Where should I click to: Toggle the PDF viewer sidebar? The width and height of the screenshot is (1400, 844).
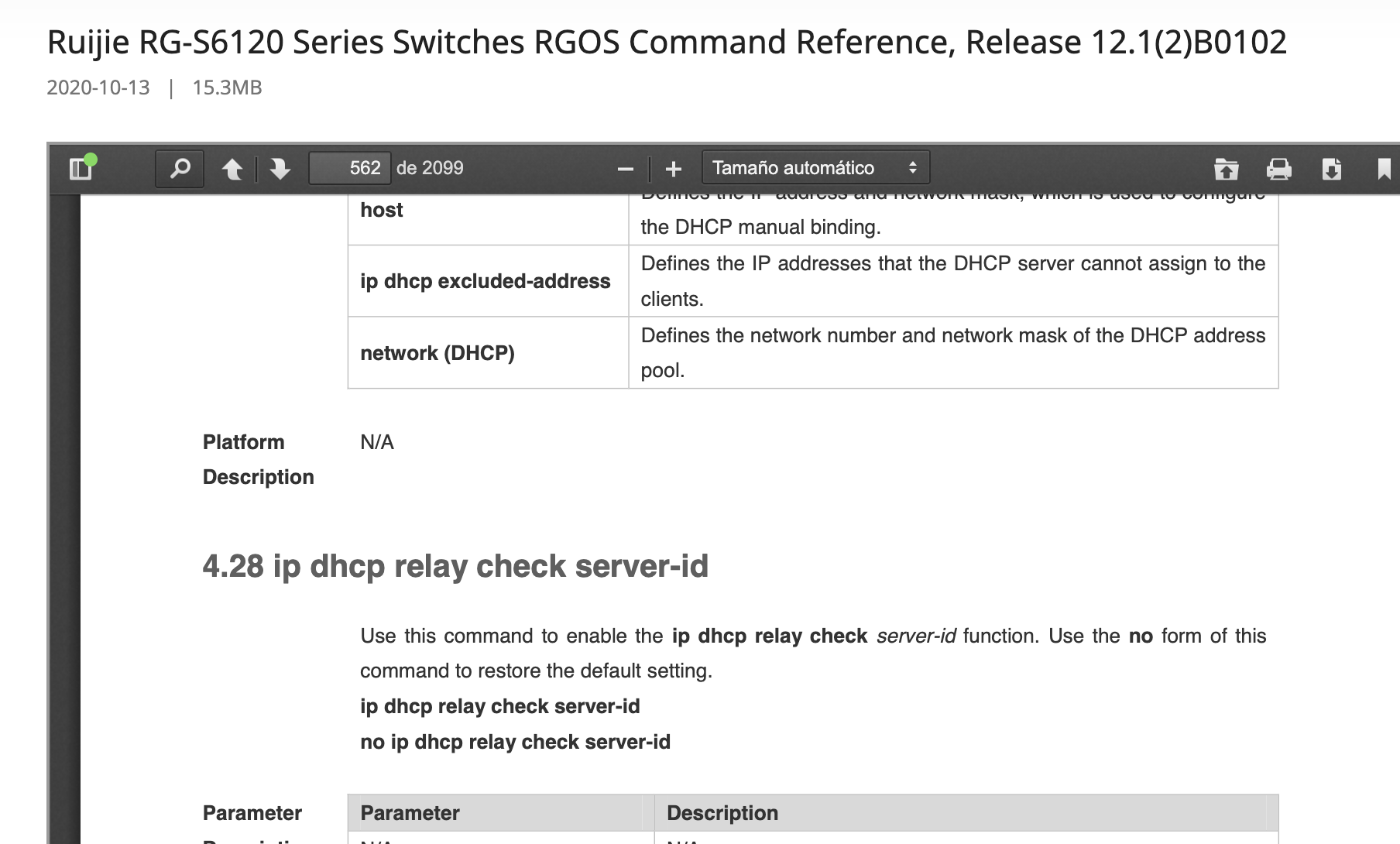pyautogui.click(x=82, y=168)
